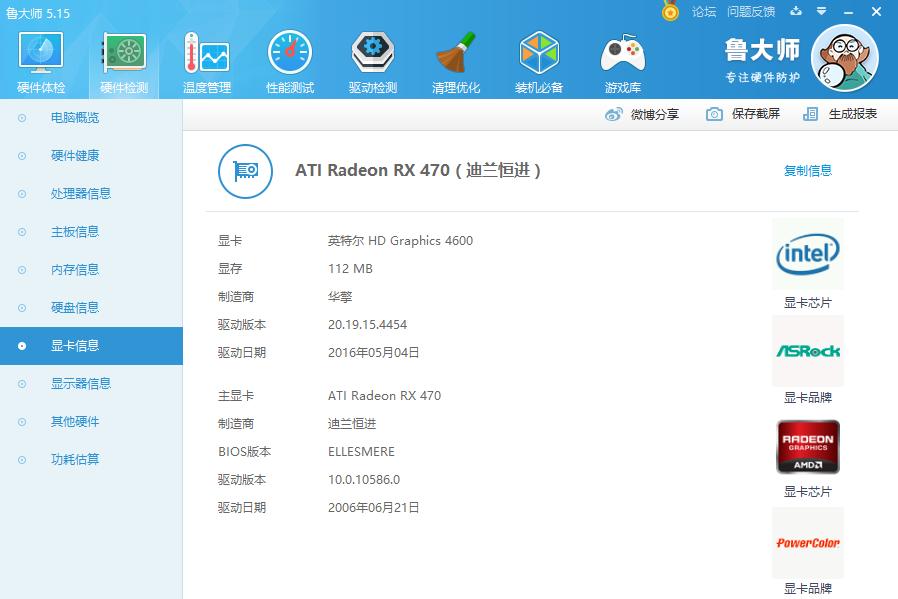The width and height of the screenshot is (898, 599).
Task: Click the 迪兰恒进 manufacturer value
Action: (x=352, y=424)
